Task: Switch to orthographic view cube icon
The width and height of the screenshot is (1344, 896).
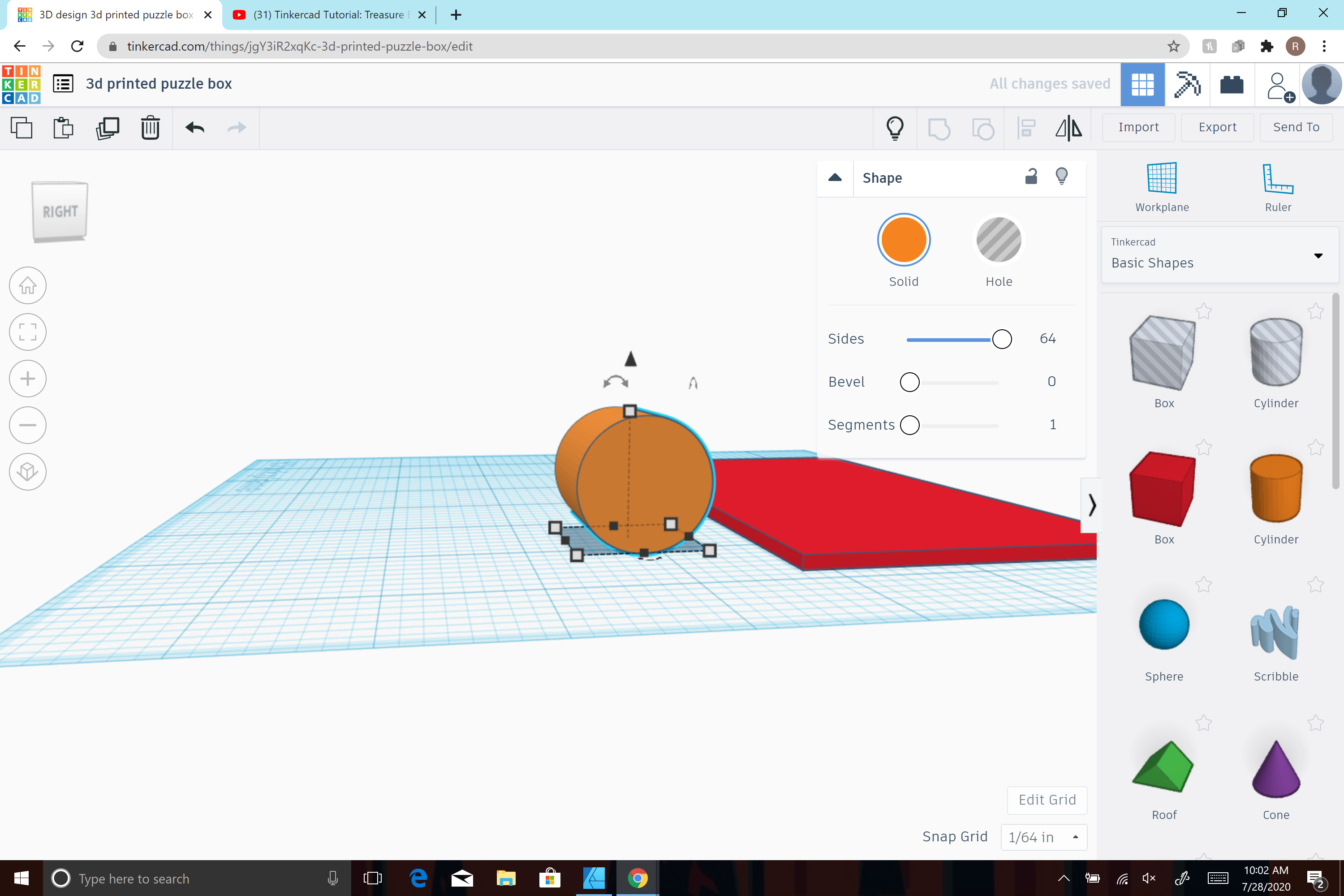Action: [x=27, y=471]
